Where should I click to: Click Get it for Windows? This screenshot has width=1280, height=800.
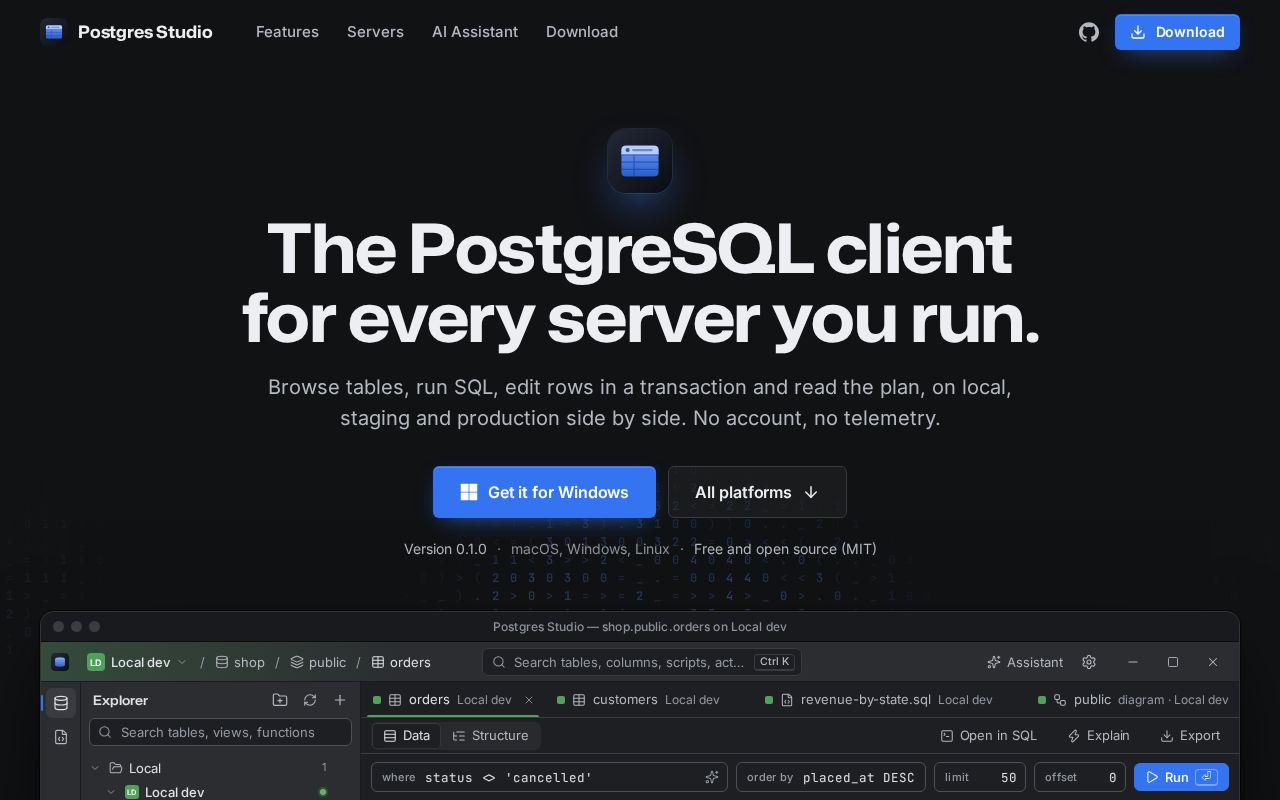544,492
